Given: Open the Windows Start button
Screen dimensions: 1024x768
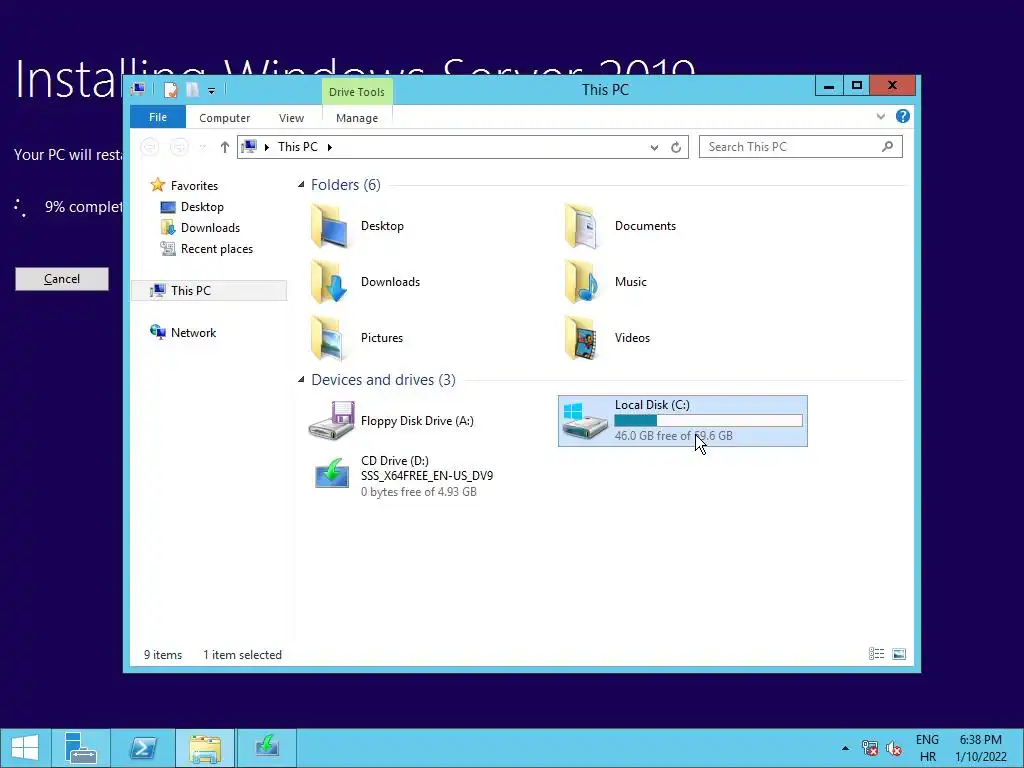Looking at the screenshot, I should [x=25, y=748].
